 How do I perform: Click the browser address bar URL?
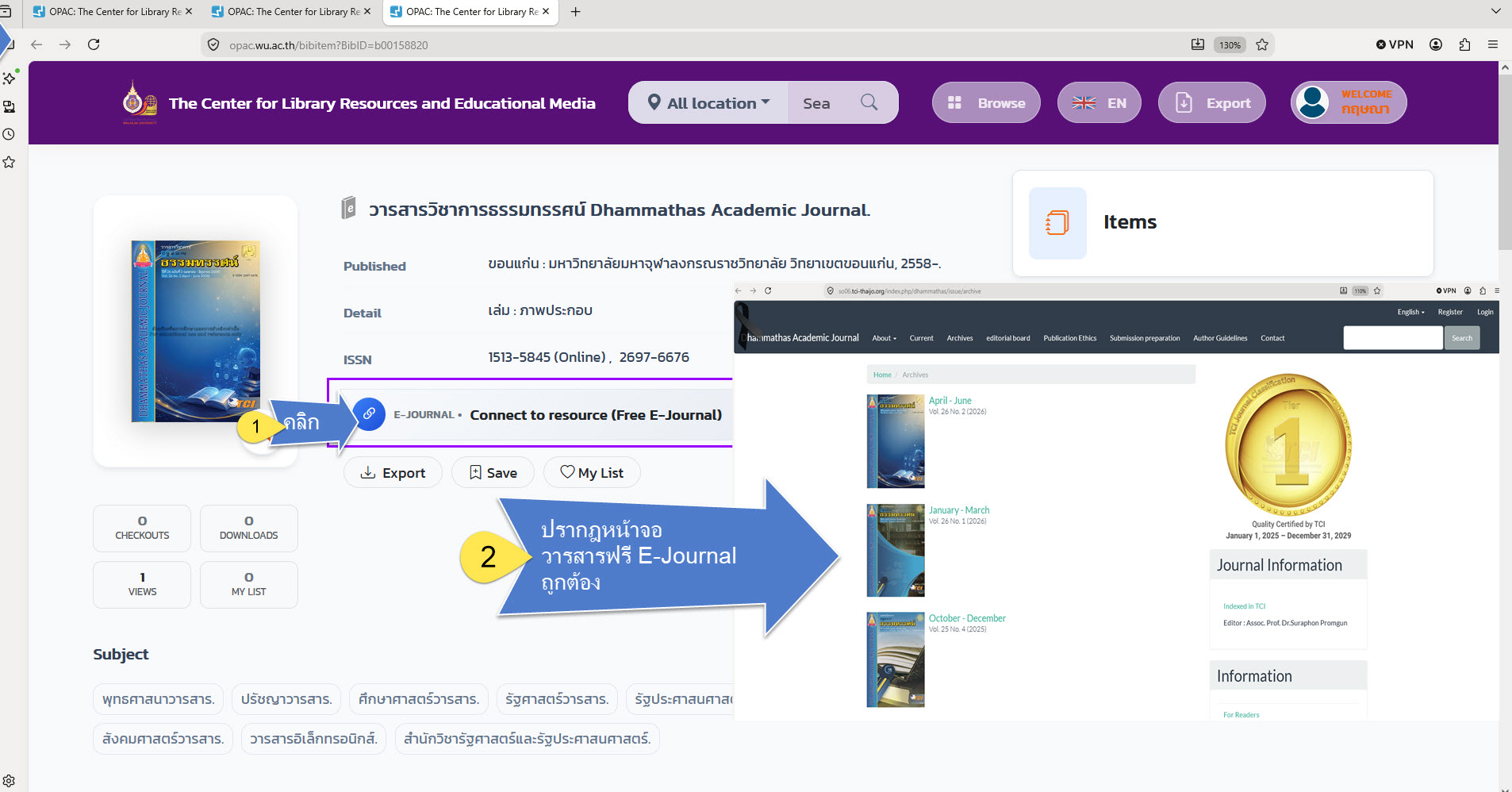pyautogui.click(x=328, y=45)
